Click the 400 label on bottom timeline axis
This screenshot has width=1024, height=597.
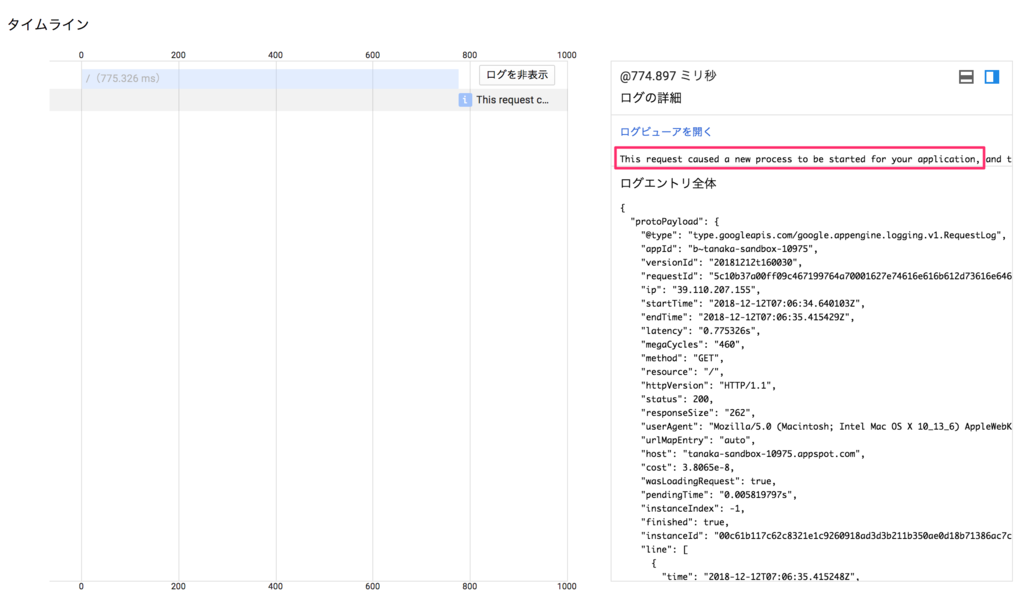coord(276,587)
